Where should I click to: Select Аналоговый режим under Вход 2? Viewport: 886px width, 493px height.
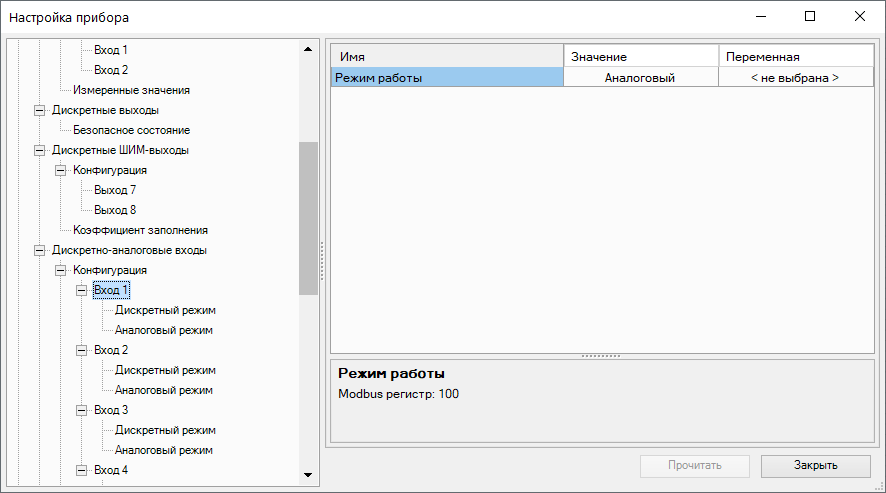click(x=163, y=390)
